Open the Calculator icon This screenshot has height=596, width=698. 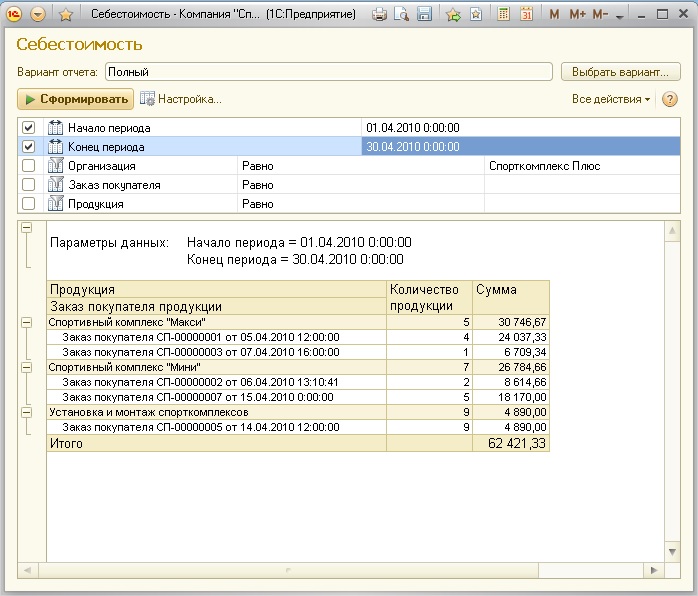tap(502, 15)
